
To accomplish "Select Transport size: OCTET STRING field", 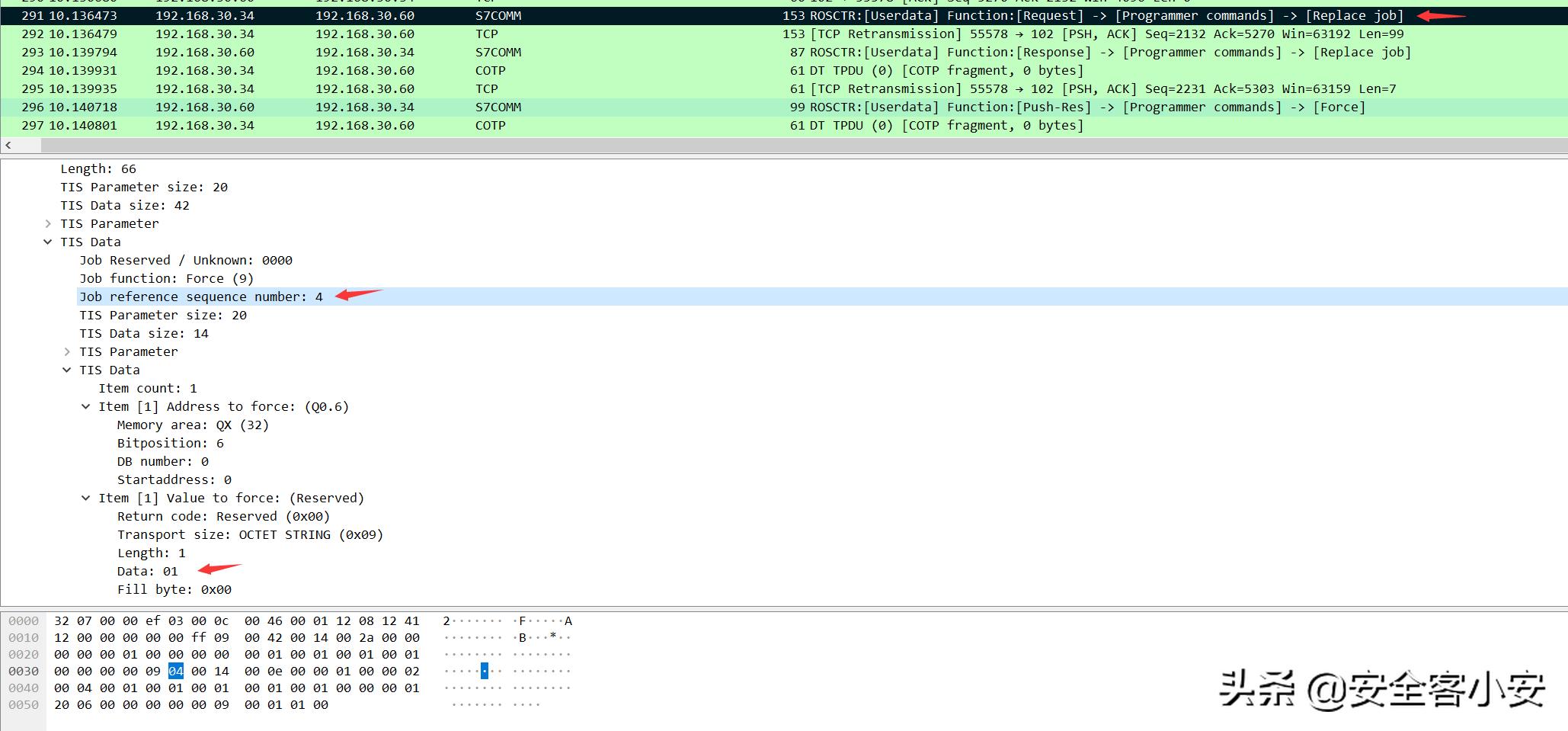I will (250, 534).
